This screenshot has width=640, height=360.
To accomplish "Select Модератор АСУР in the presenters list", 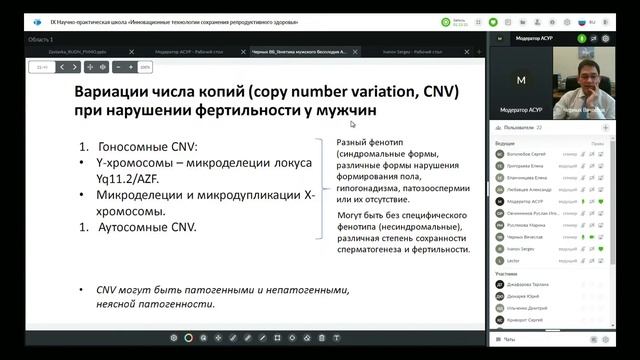I will 525,201.
